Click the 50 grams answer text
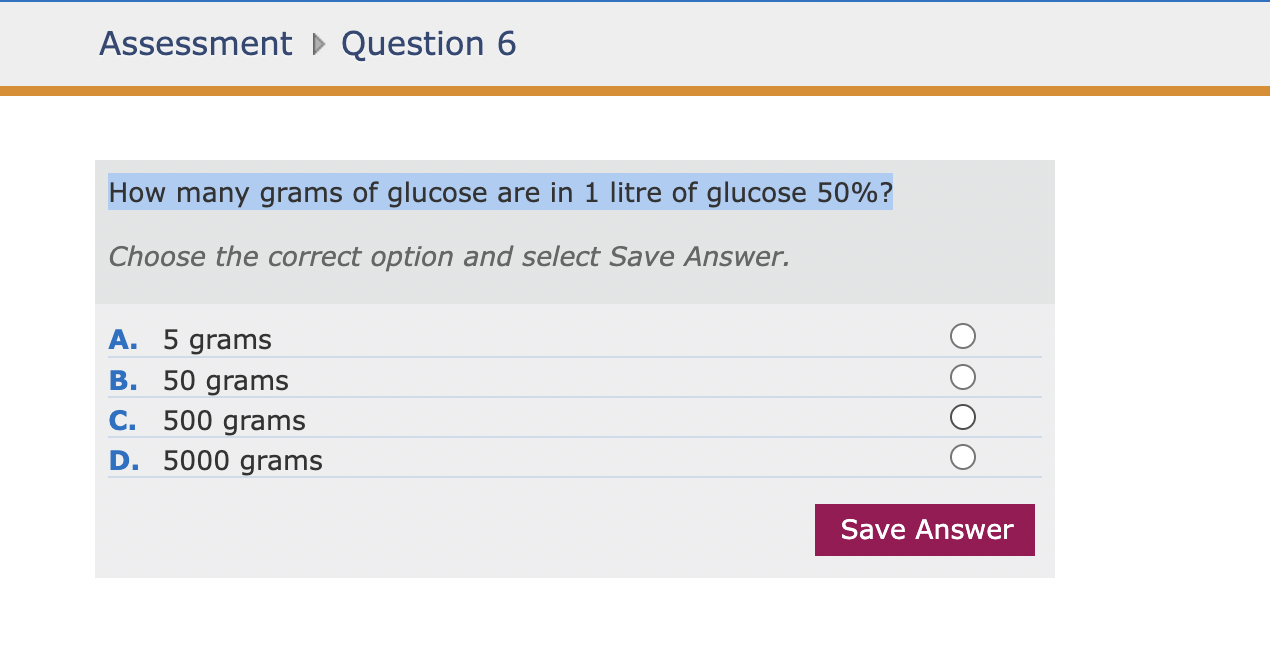This screenshot has height=653, width=1270. [x=226, y=381]
